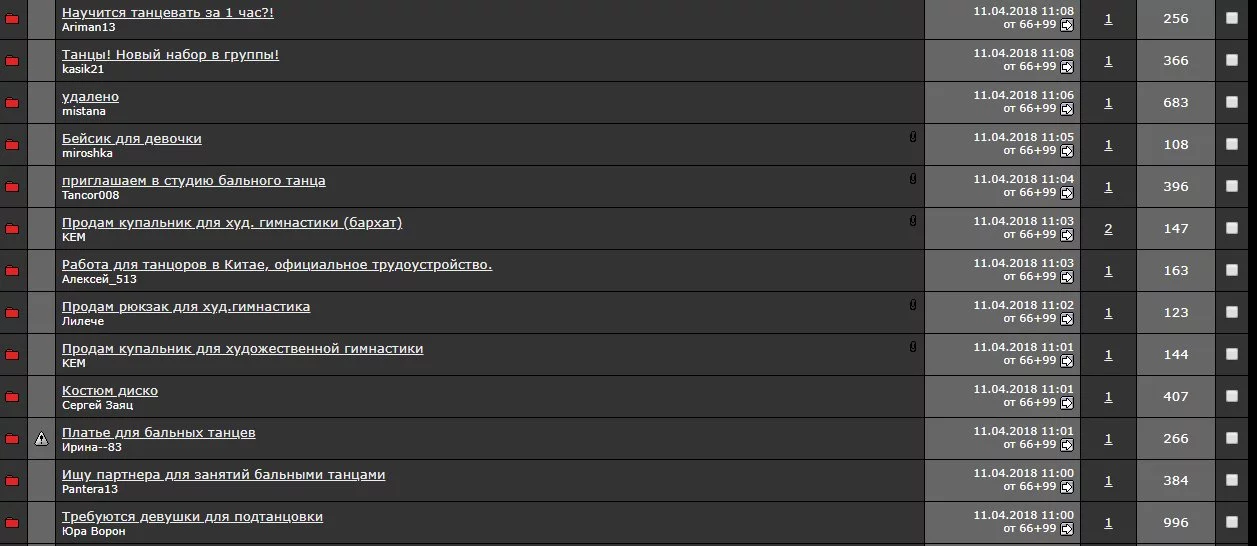Jump to last post of Костюм диско
The width and height of the screenshot is (1257, 546).
point(1067,403)
